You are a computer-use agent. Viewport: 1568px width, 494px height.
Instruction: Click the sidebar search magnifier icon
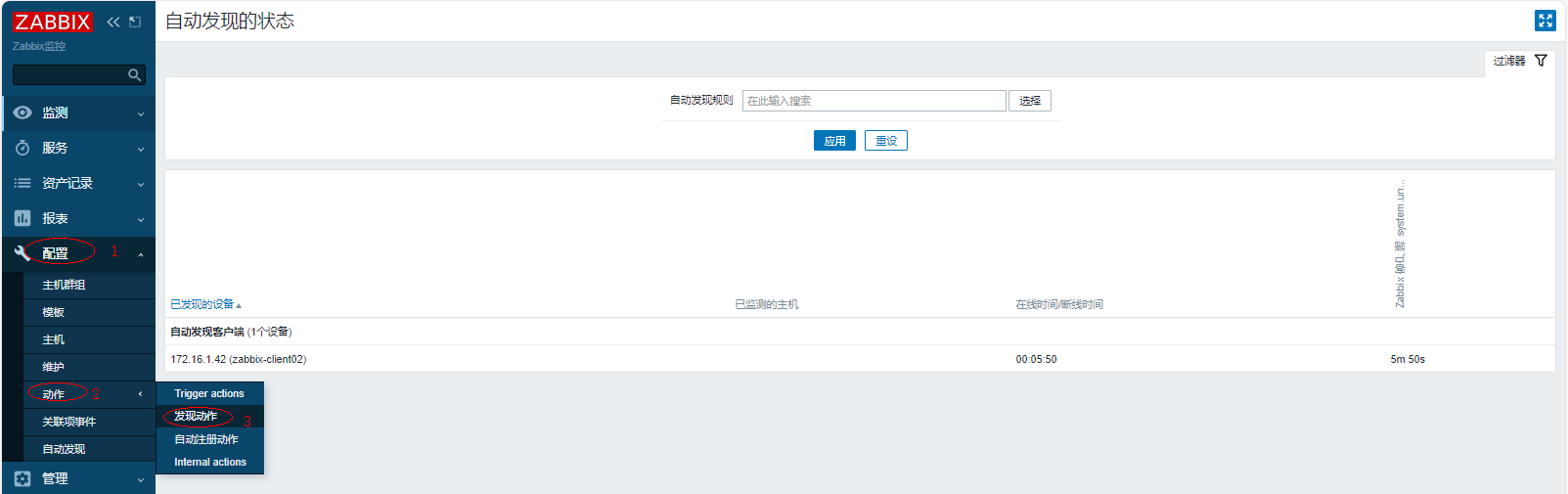pos(134,75)
